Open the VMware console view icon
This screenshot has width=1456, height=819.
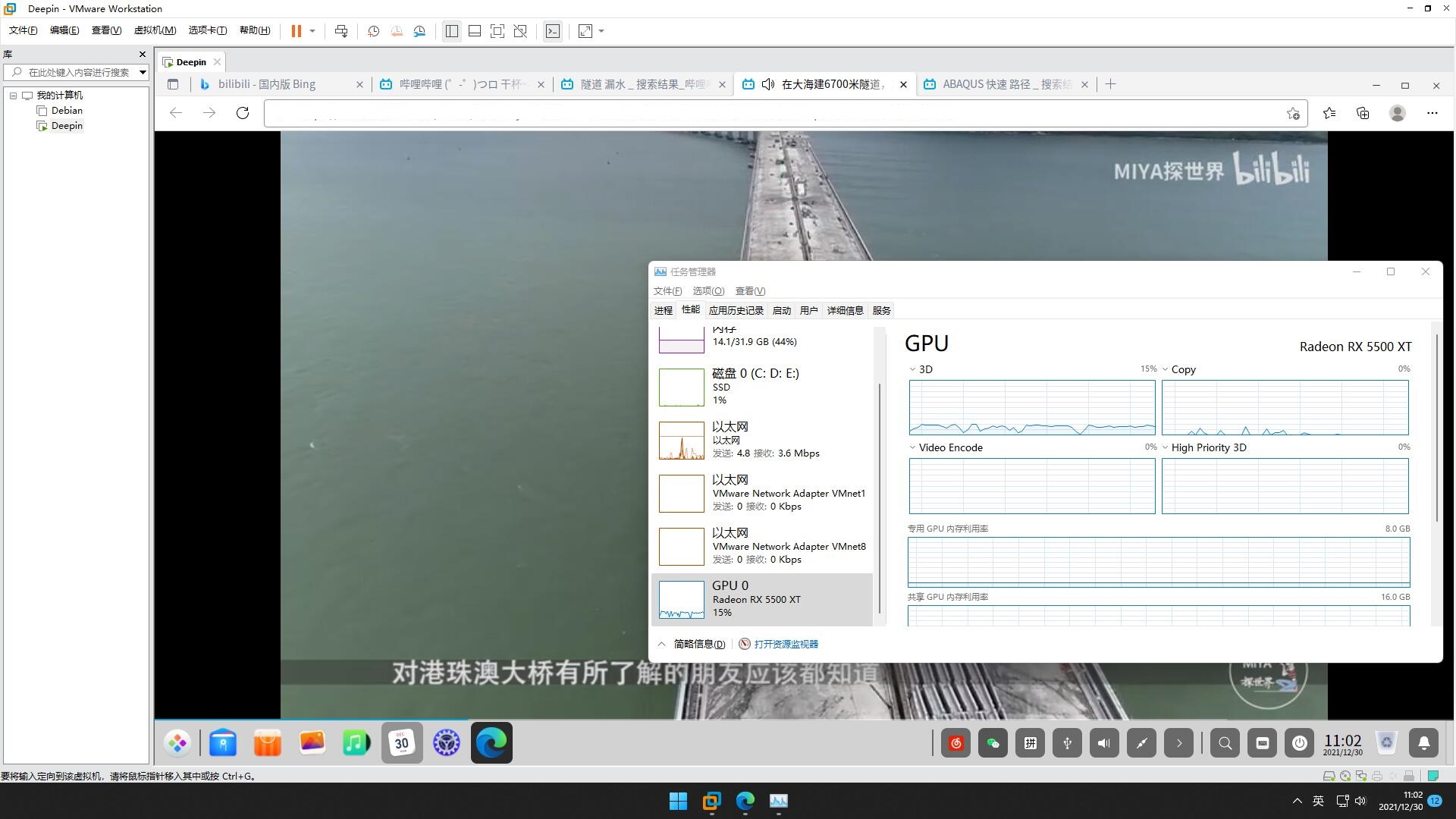coord(553,31)
